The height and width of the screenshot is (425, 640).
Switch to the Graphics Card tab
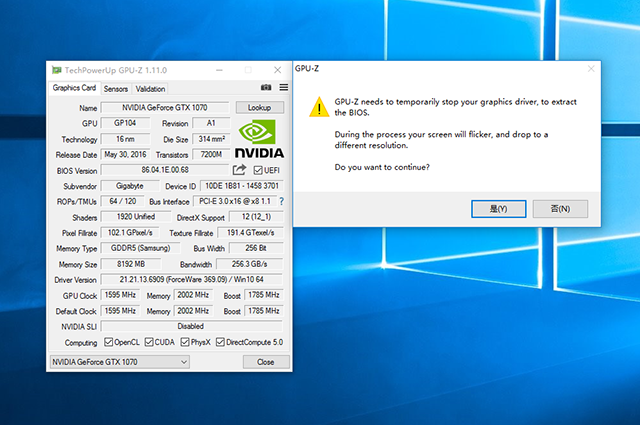(74, 88)
